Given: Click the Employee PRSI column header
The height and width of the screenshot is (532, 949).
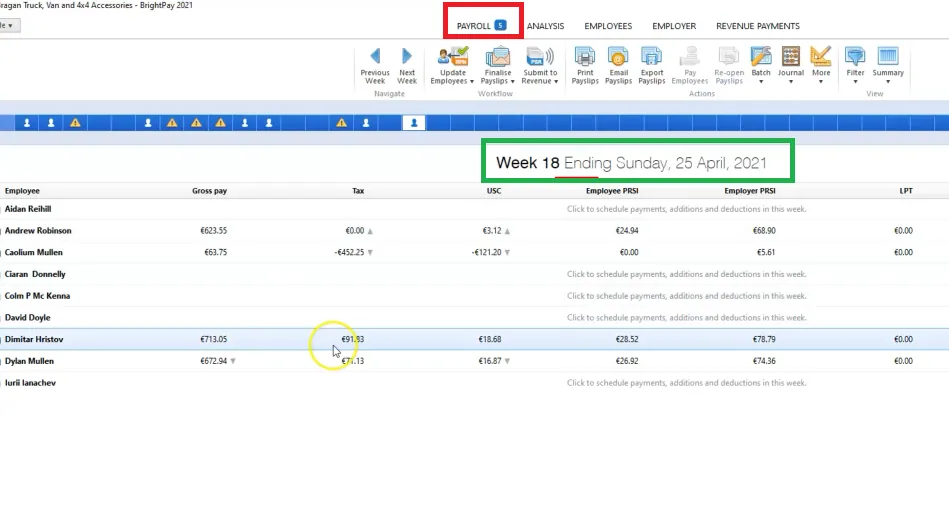Looking at the screenshot, I should coord(612,191).
